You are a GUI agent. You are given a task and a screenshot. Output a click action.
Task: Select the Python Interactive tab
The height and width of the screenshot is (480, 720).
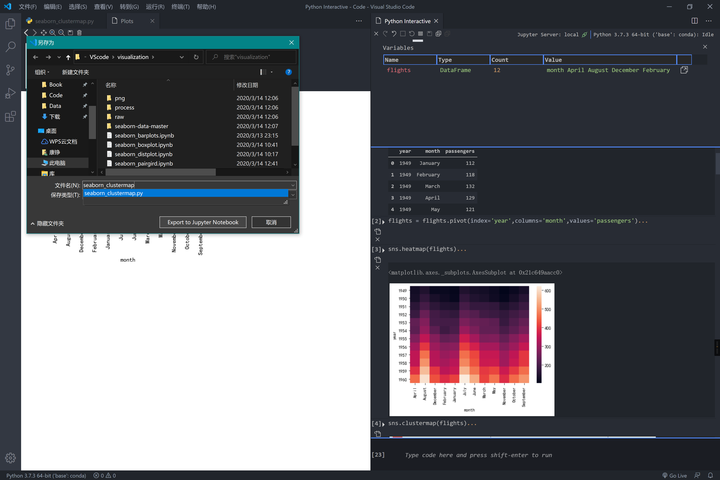[x=407, y=21]
